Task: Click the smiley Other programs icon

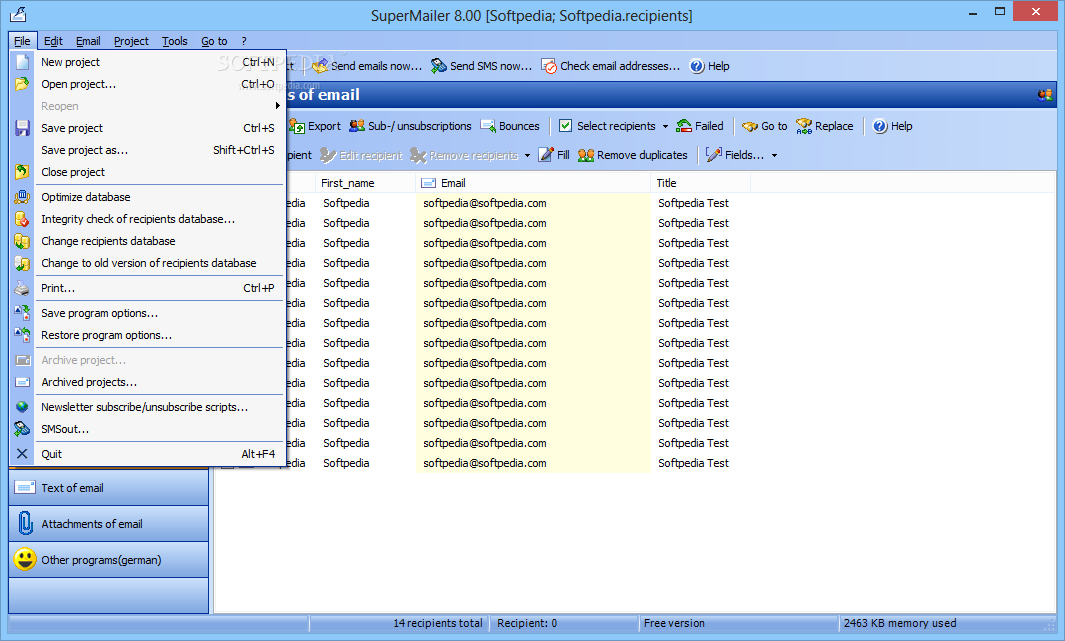Action: (x=25, y=560)
